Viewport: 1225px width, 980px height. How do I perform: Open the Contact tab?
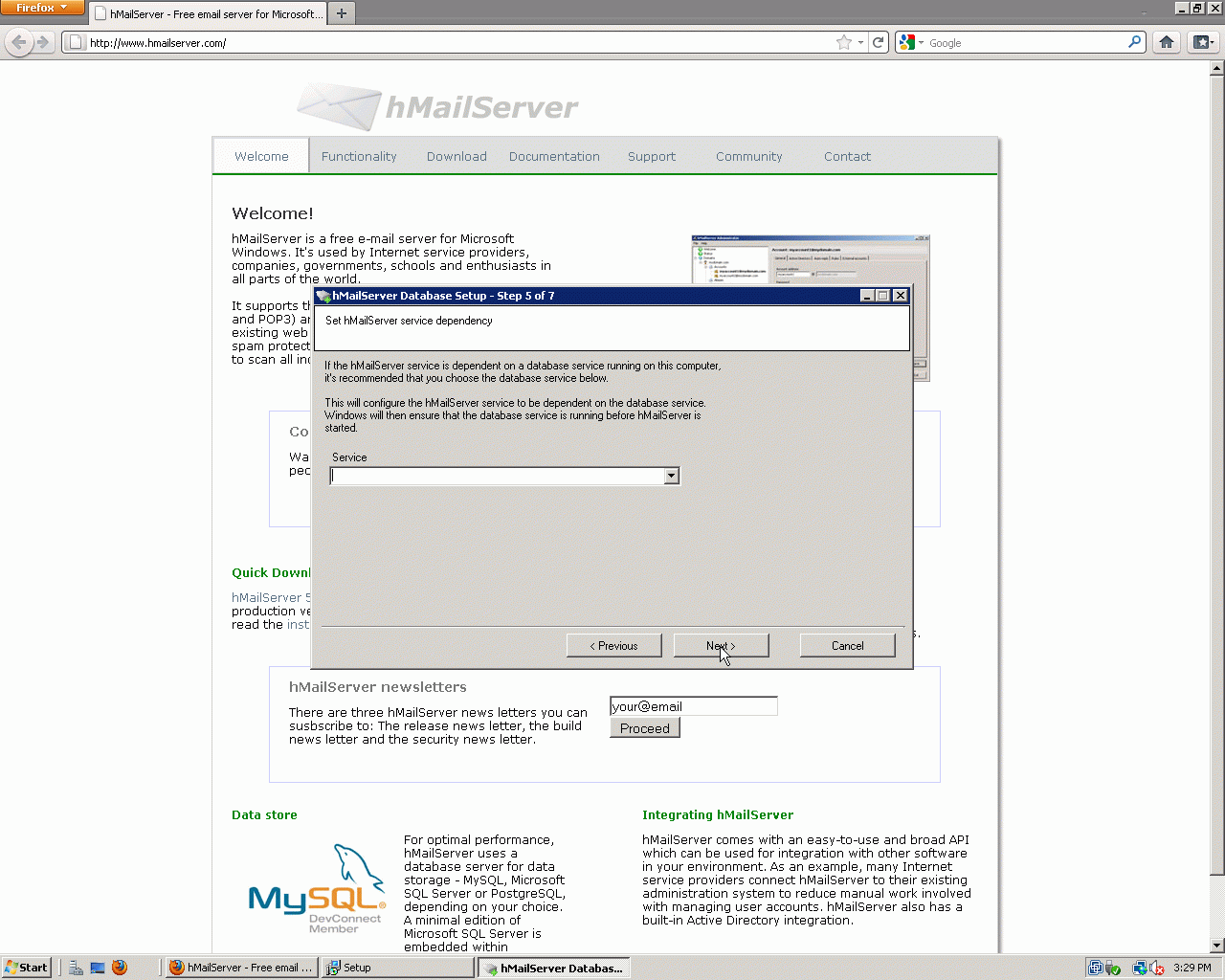point(847,156)
